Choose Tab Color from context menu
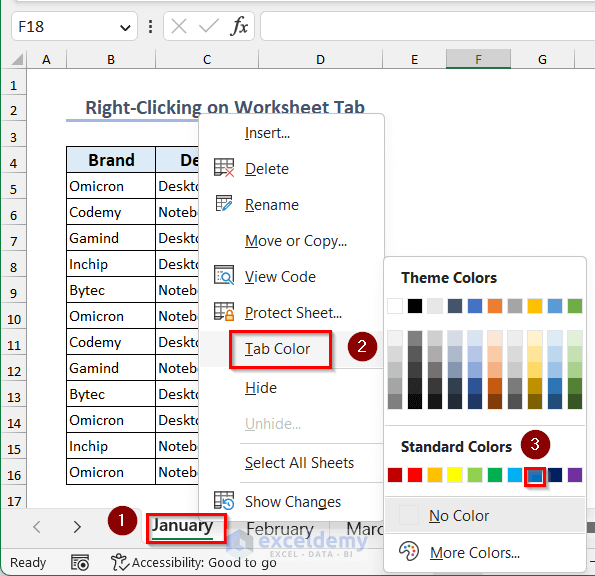 click(277, 349)
